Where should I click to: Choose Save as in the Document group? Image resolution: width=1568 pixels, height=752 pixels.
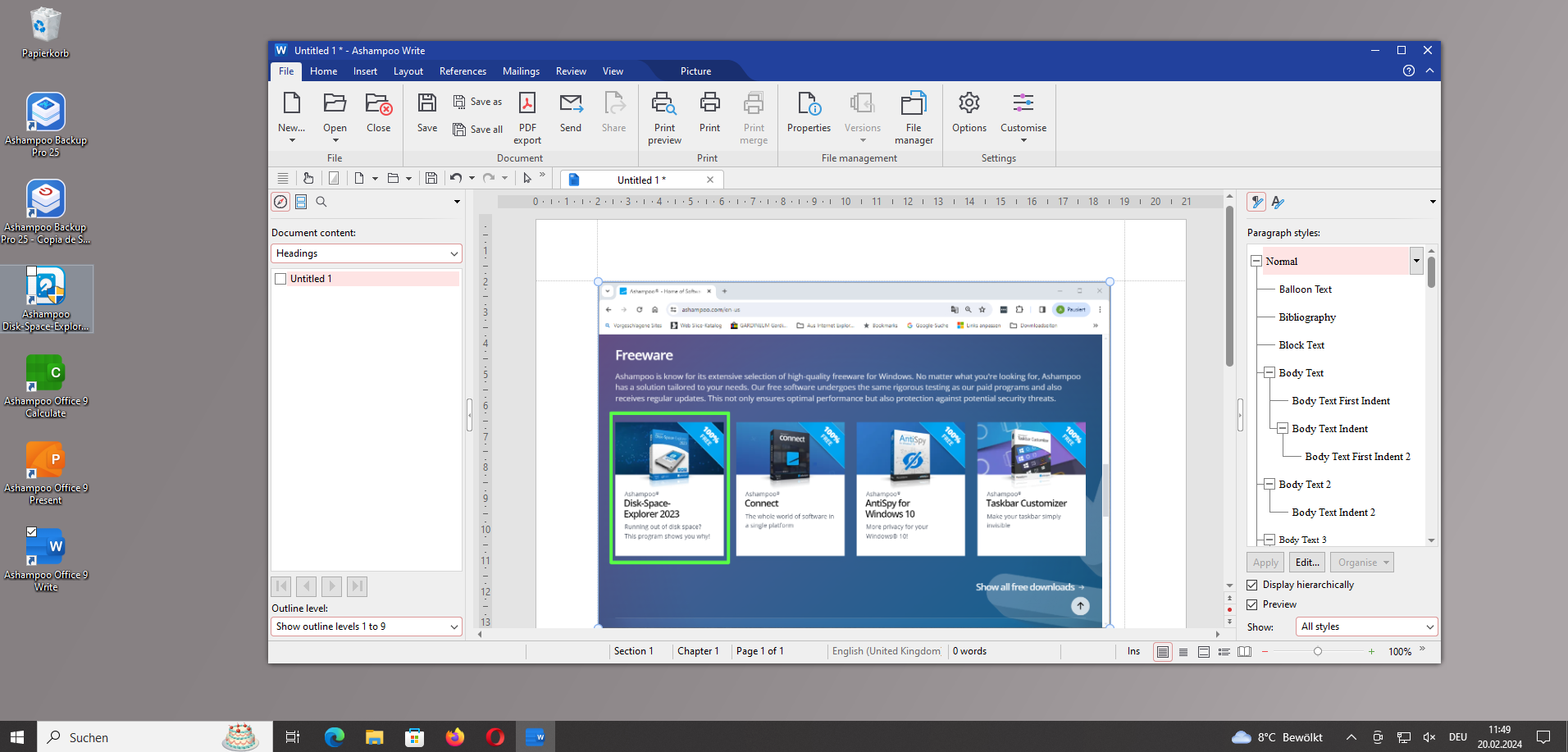(477, 102)
